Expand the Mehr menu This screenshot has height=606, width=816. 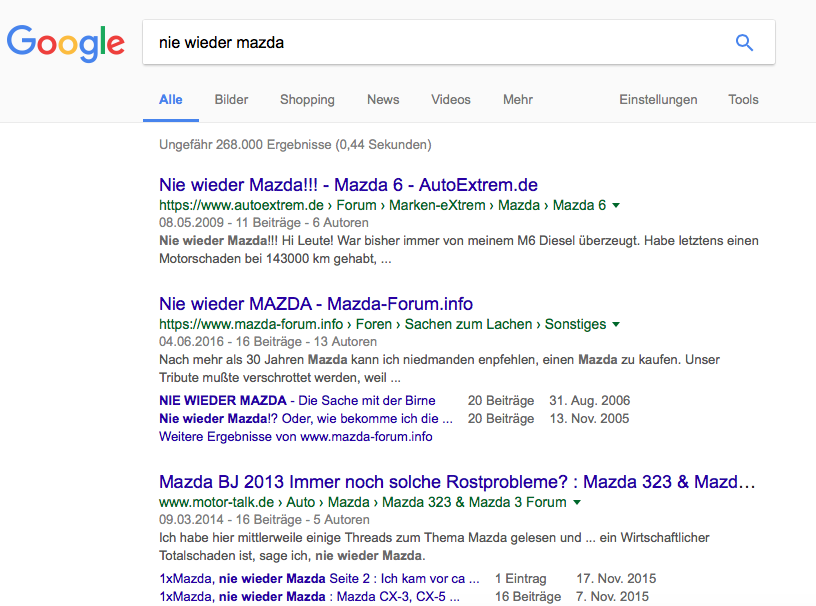point(518,99)
